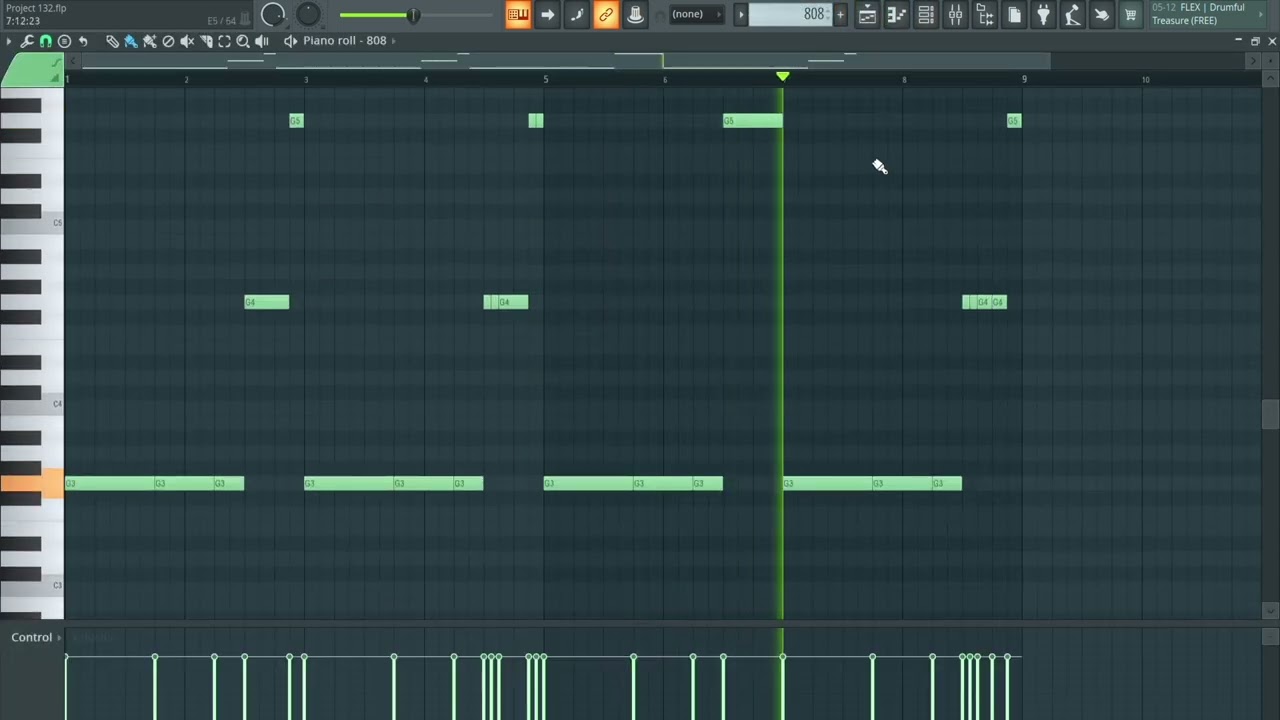
Task: Open the piano roll options menu arrow
Action: [x=9, y=41]
